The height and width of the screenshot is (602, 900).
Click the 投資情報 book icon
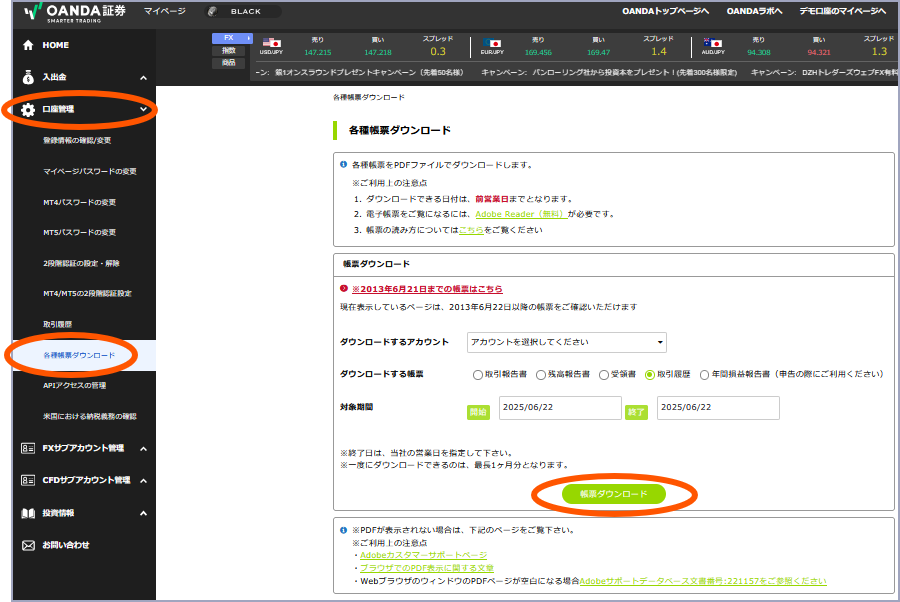28,513
